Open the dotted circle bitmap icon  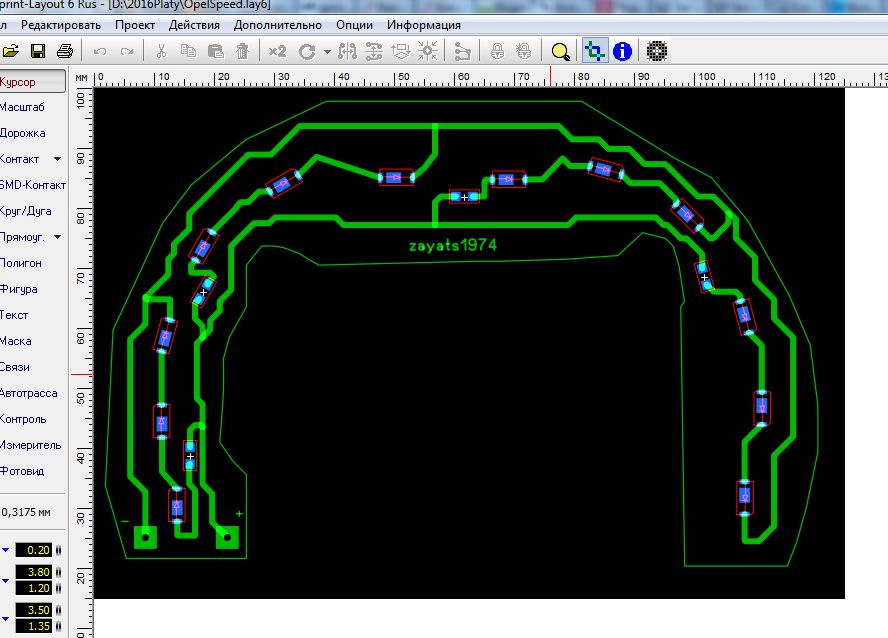657,52
